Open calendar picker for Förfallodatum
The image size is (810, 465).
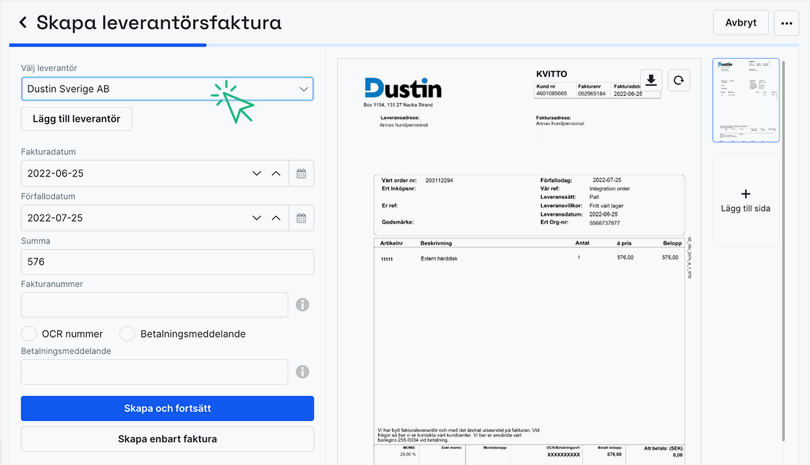click(301, 218)
